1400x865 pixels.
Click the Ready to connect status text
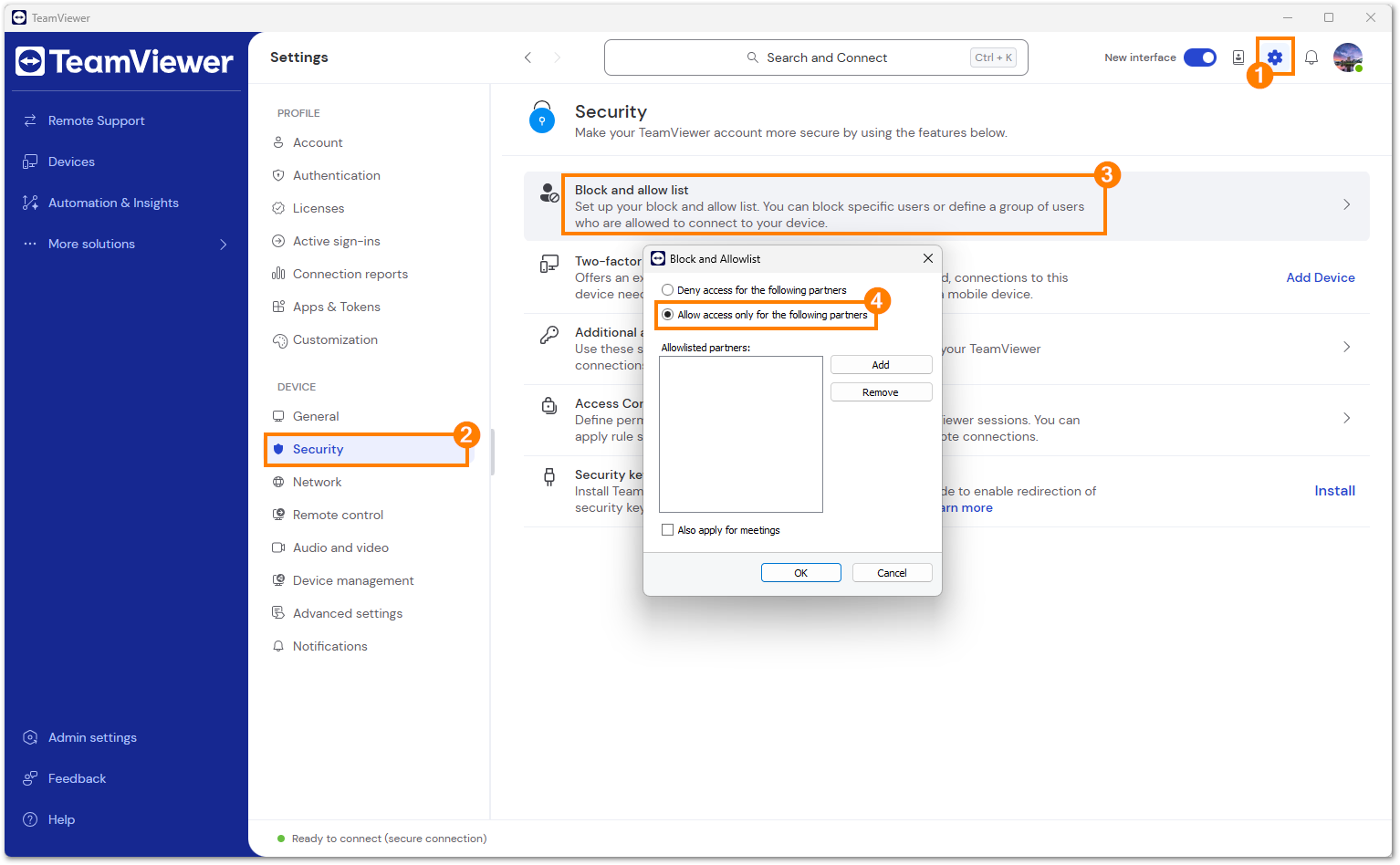(389, 839)
